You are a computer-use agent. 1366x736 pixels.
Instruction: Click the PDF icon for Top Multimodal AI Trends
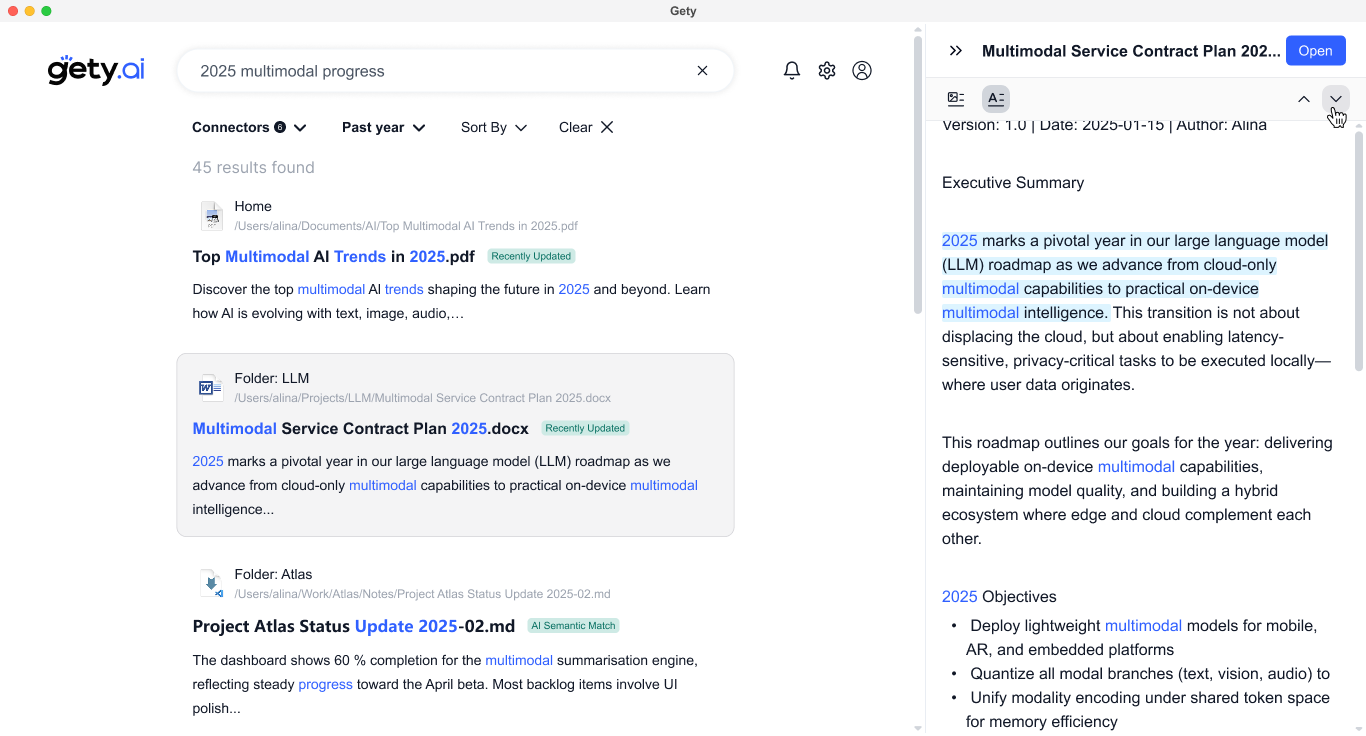212,215
